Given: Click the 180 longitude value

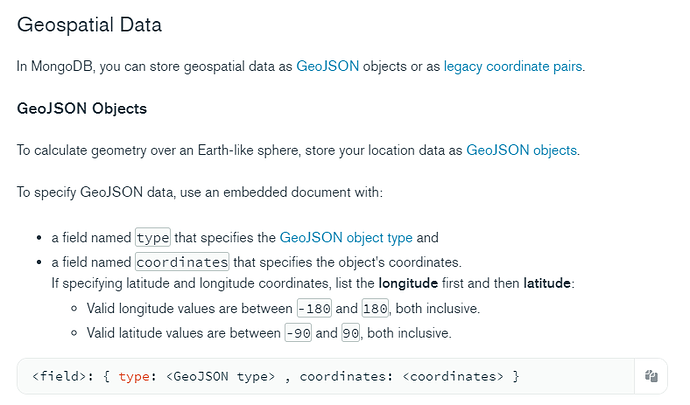Looking at the screenshot, I should coord(375,308).
